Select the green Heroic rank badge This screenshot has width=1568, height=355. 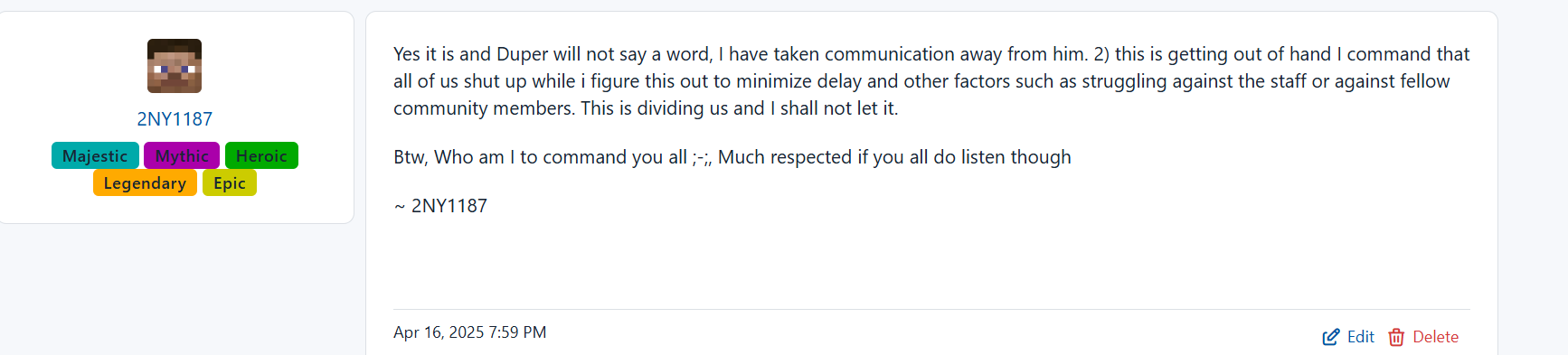tap(261, 155)
